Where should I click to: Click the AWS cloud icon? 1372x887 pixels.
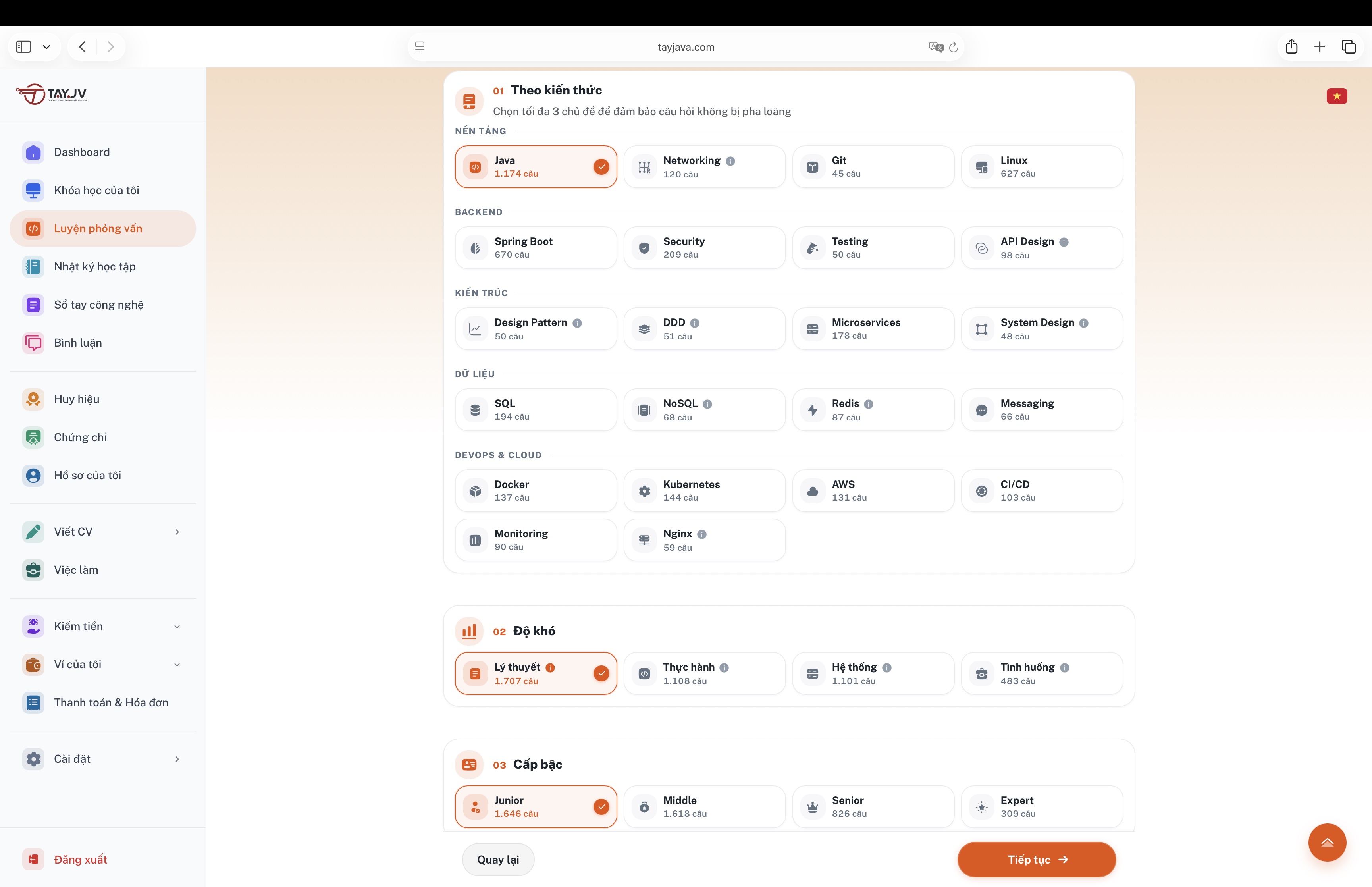pyautogui.click(x=812, y=491)
